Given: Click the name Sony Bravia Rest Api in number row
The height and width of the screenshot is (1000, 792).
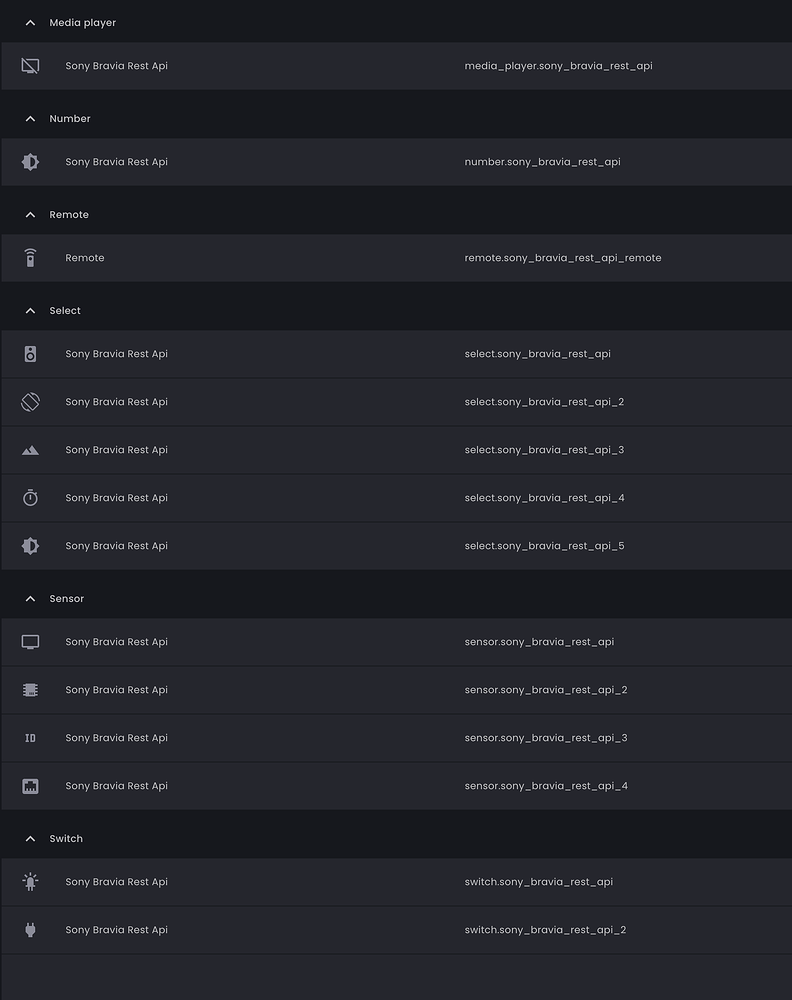Looking at the screenshot, I should (x=117, y=162).
